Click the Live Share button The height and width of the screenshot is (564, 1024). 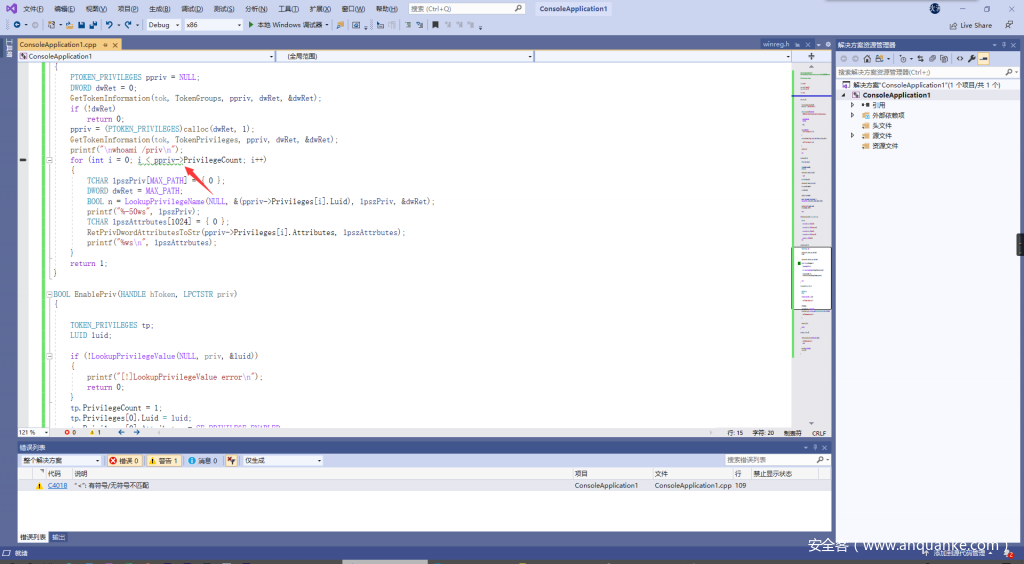coord(970,25)
